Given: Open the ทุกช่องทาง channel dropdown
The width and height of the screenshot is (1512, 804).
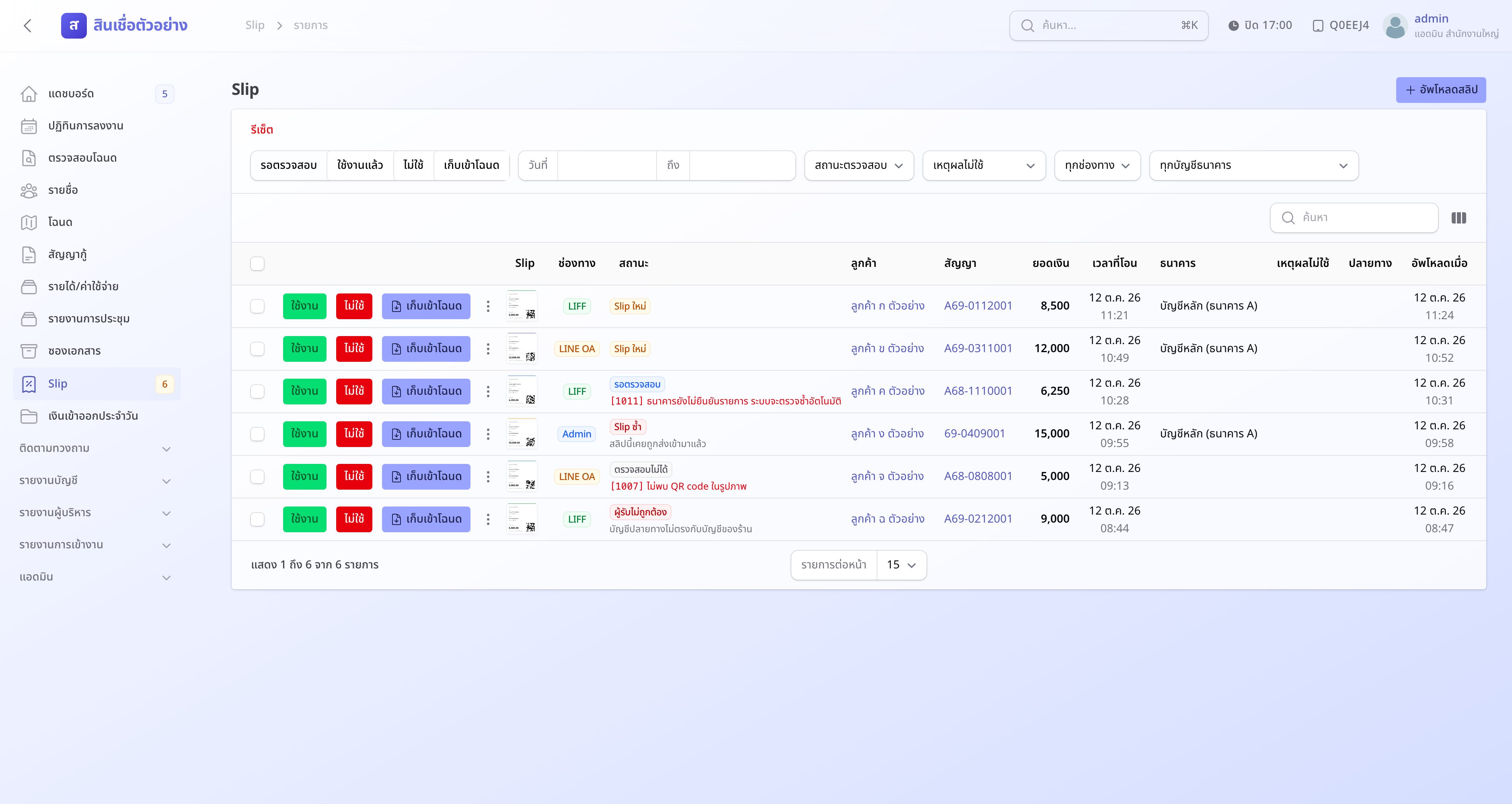Looking at the screenshot, I should (1097, 166).
